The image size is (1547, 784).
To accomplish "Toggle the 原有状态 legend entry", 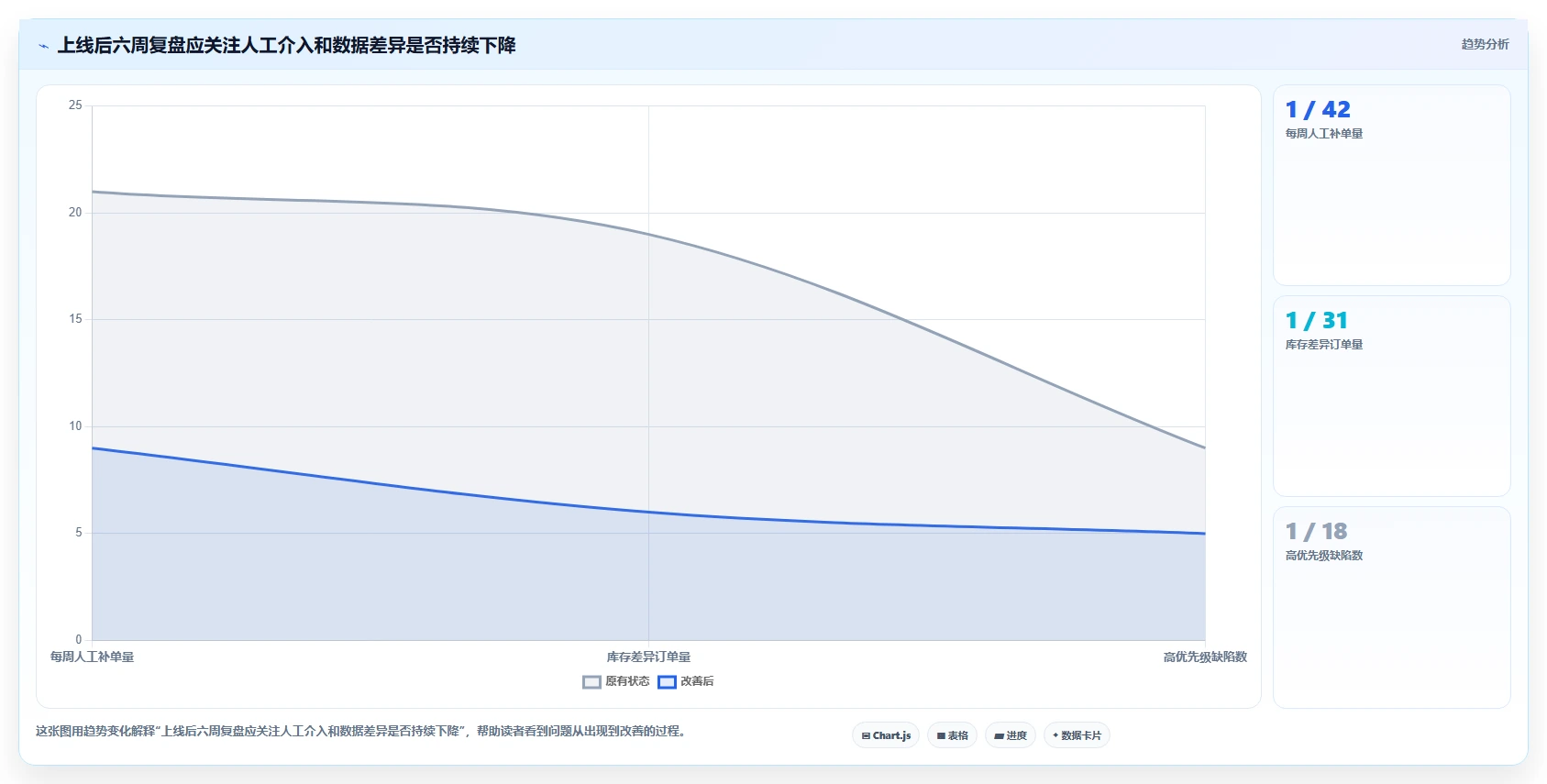I will [x=616, y=681].
